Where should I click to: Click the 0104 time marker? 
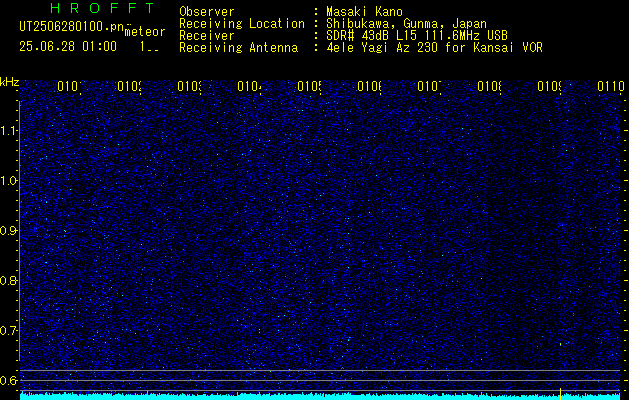click(250, 86)
